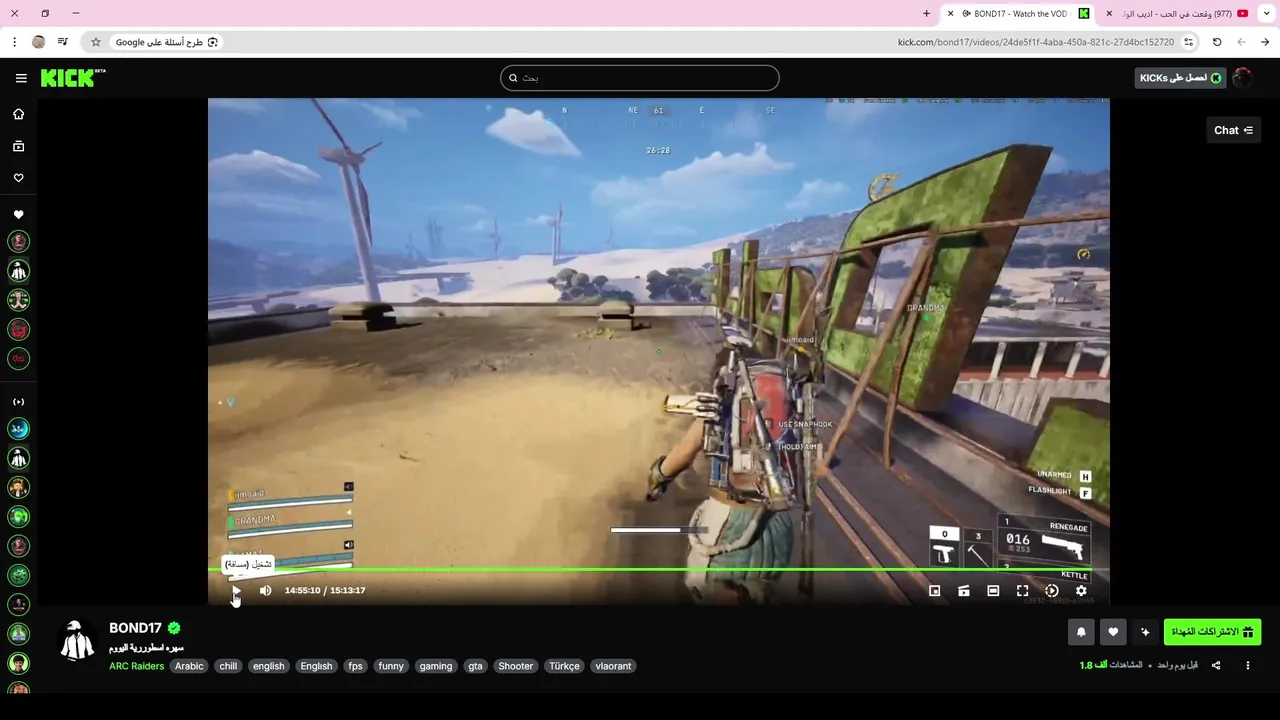The height and width of the screenshot is (720, 1280).
Task: Focus the Kick search field
Action: (x=640, y=78)
